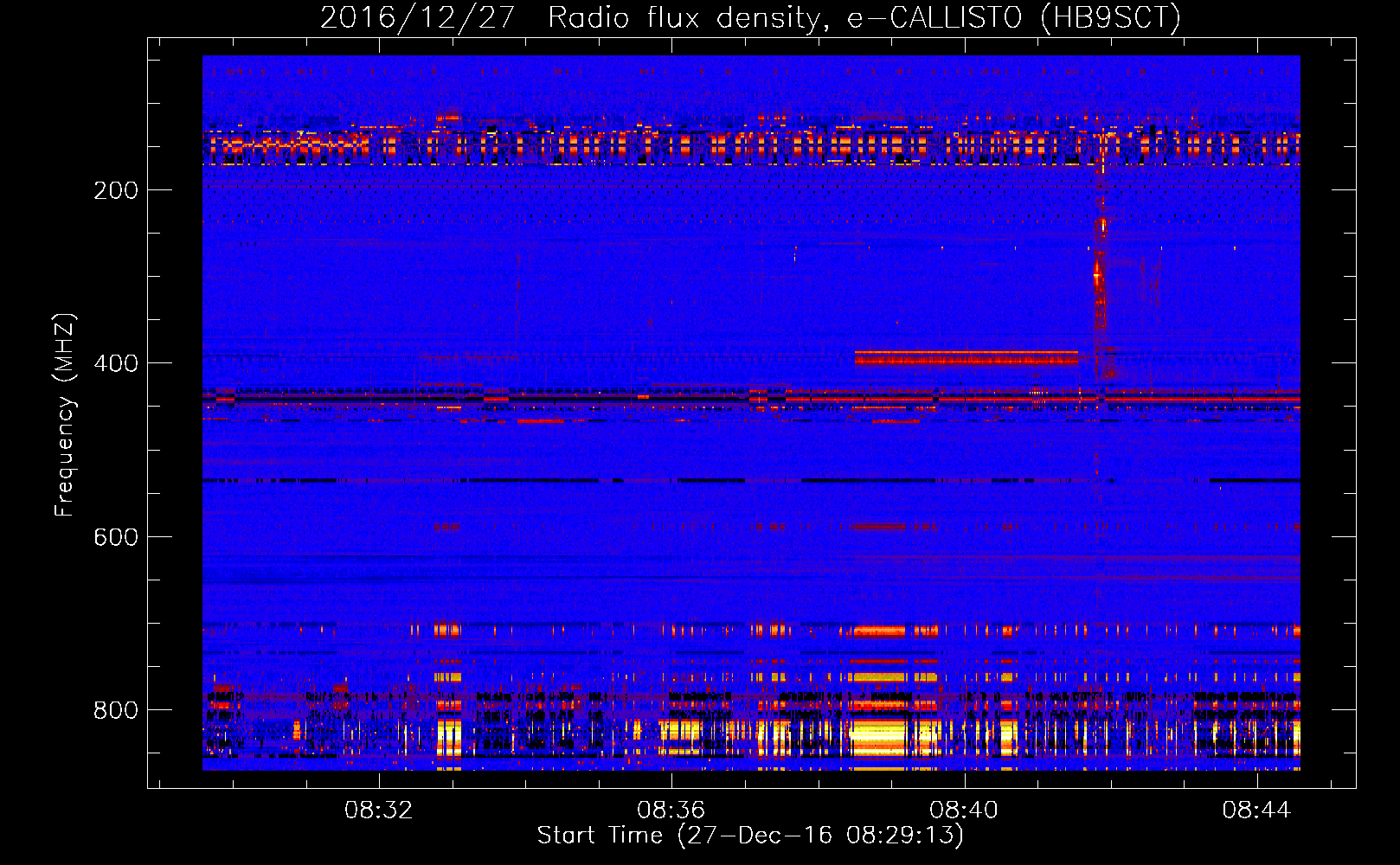Click the 08:32 time tick label

coord(379,811)
